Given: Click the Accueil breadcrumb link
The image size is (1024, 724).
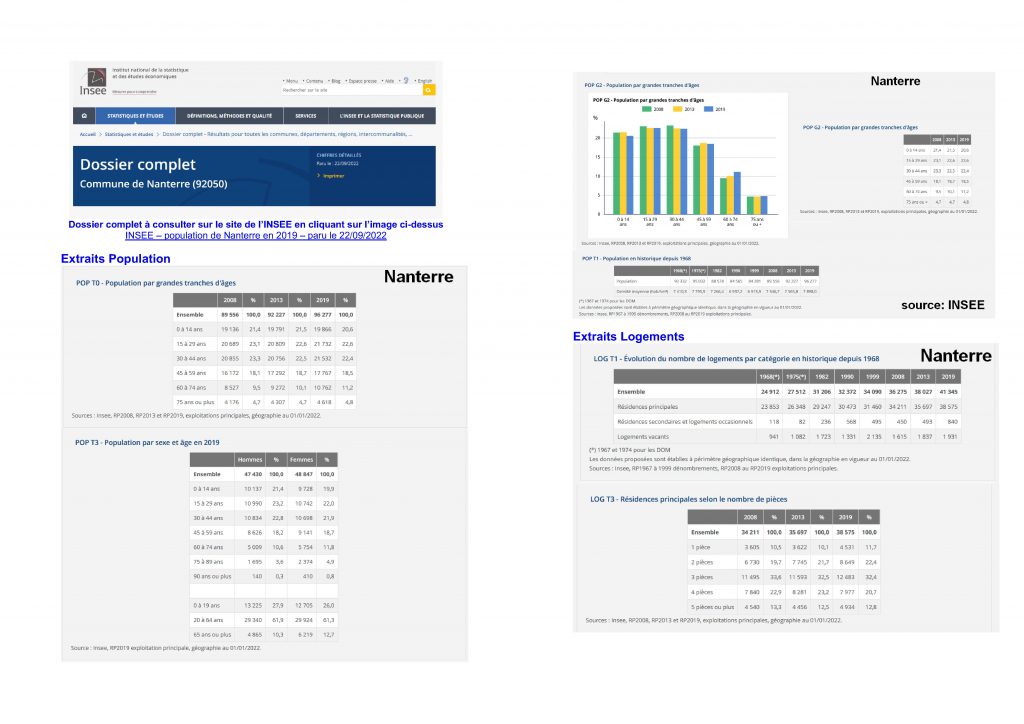Looking at the screenshot, I should (x=87, y=133).
